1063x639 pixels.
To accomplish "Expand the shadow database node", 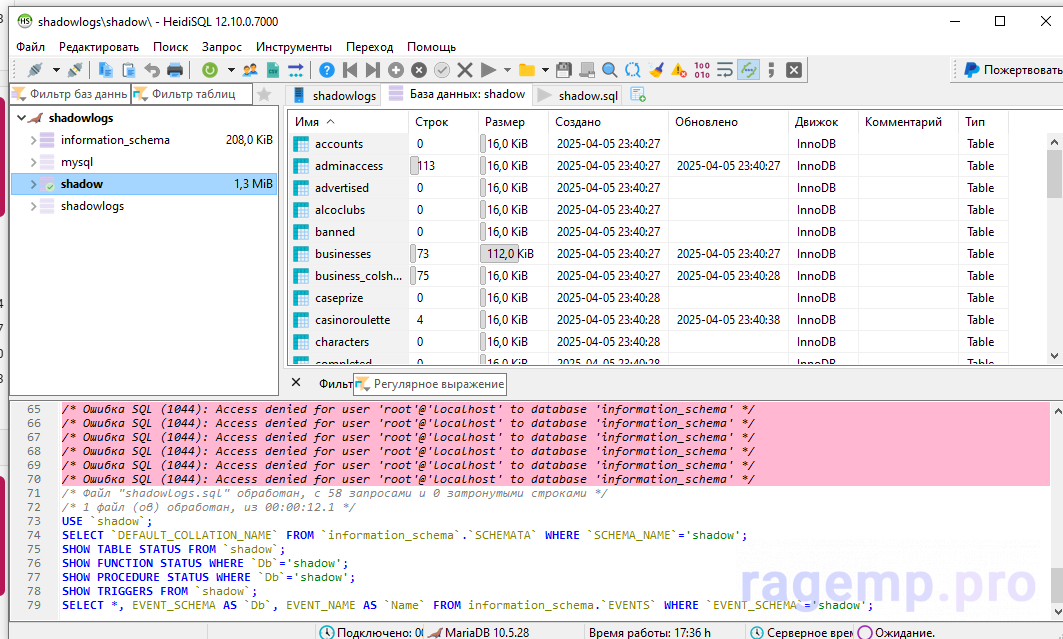I will click(x=33, y=184).
